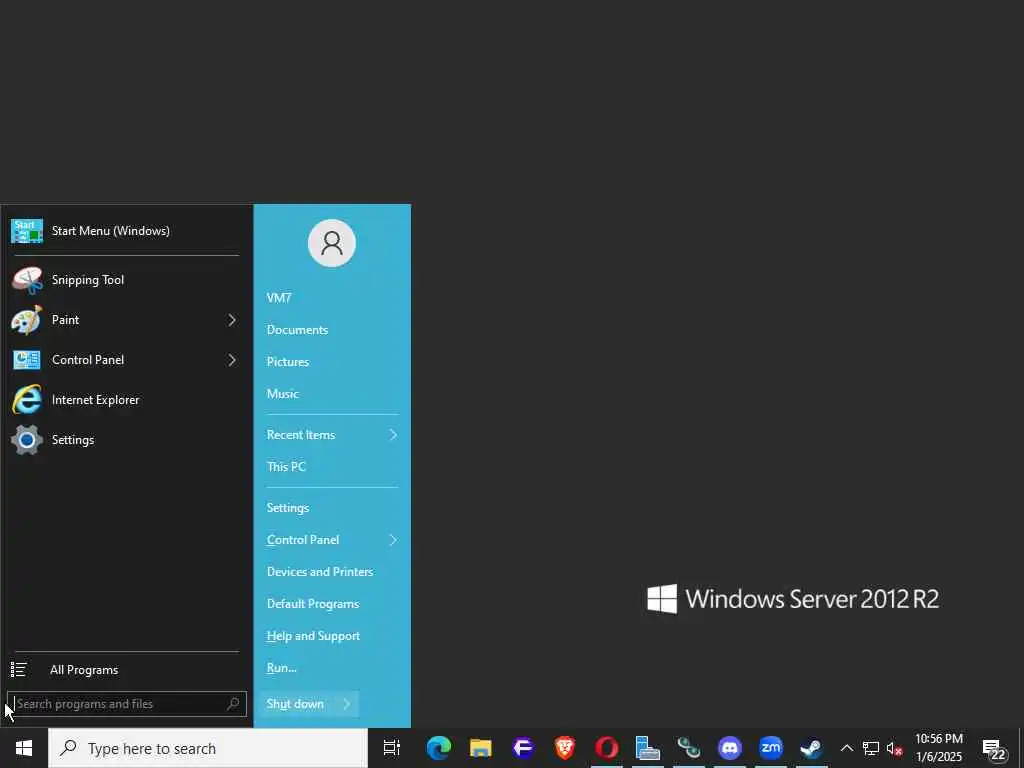Expand the Recent Items submenu arrow

point(393,435)
